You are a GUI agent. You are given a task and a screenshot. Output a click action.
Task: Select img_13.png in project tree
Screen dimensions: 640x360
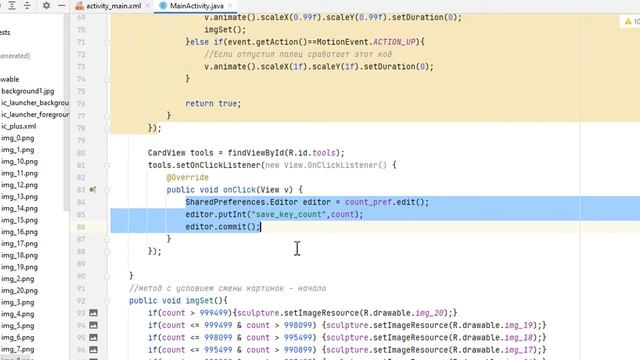coord(20,197)
